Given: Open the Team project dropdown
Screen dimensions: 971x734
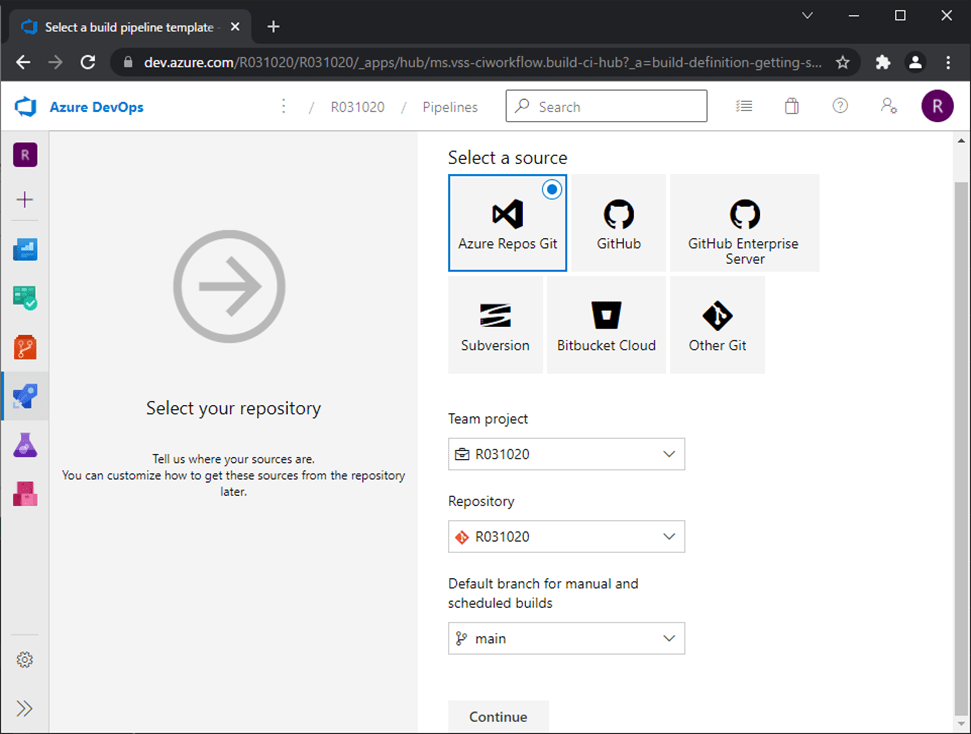Looking at the screenshot, I should tap(567, 454).
